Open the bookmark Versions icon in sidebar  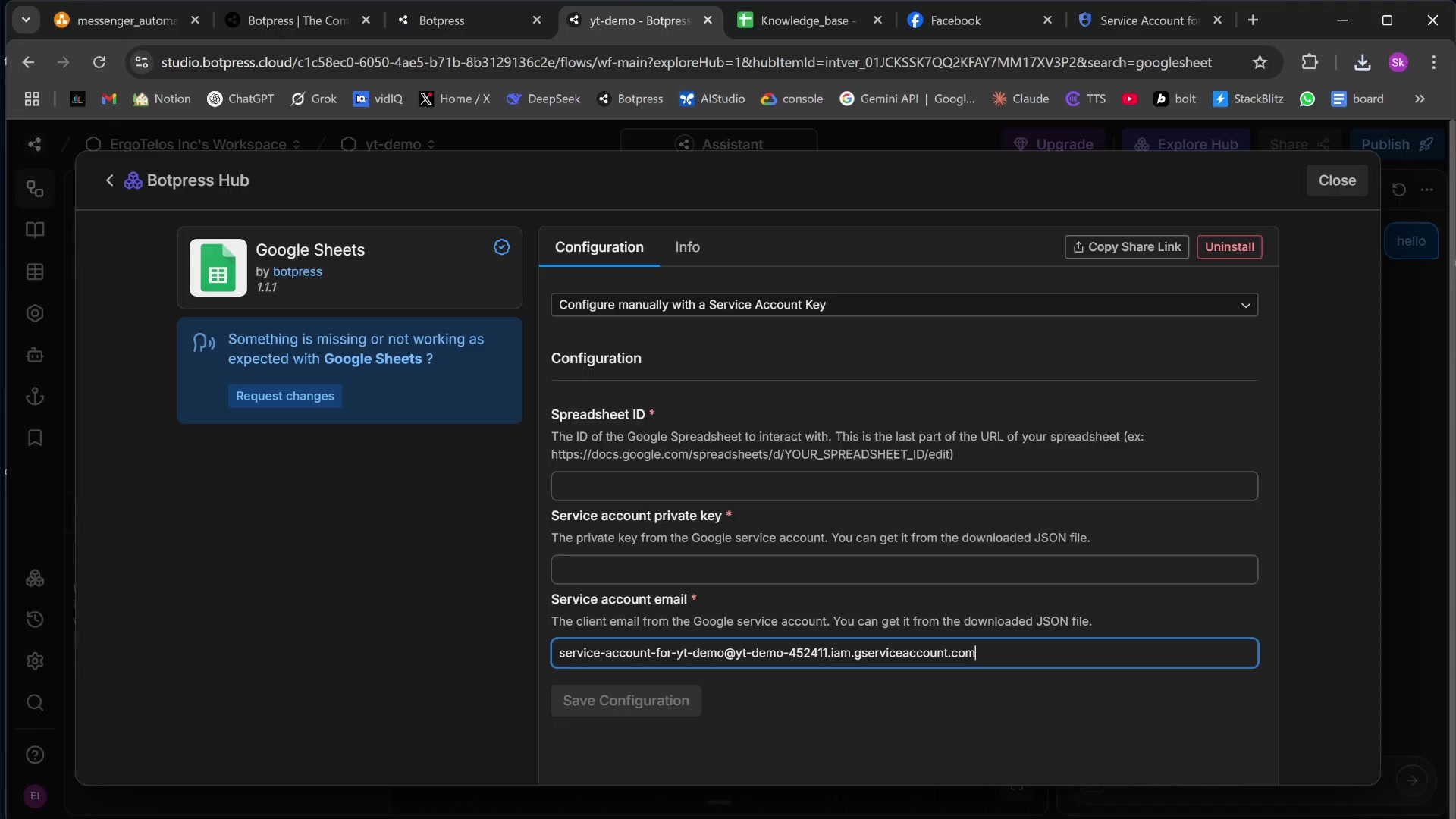(x=35, y=438)
